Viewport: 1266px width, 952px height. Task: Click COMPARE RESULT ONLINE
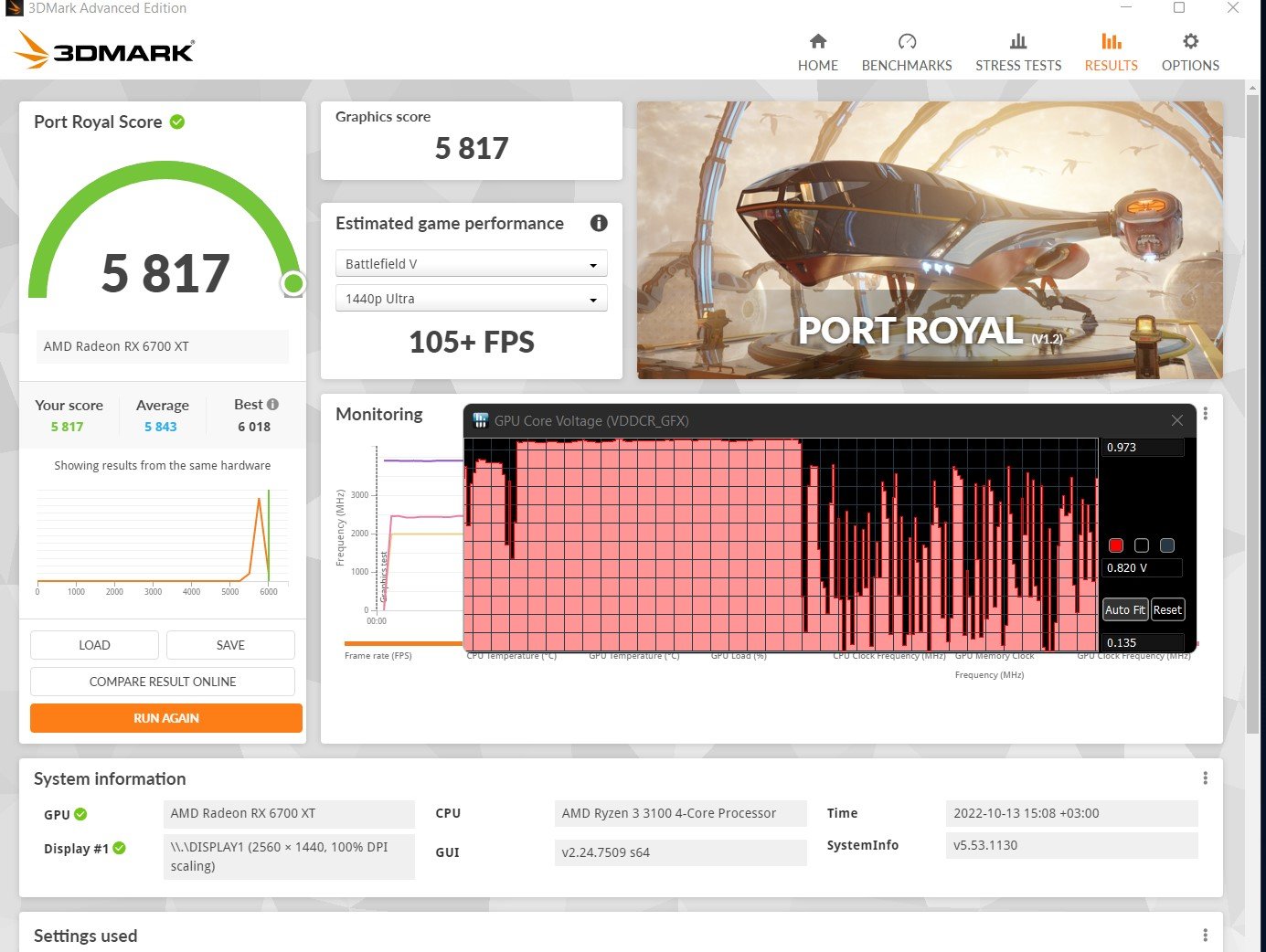point(163,682)
